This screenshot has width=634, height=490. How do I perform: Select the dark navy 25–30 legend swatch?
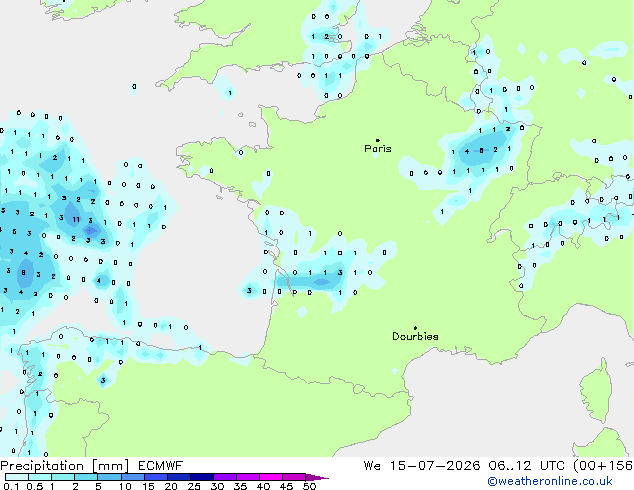[x=202, y=477]
